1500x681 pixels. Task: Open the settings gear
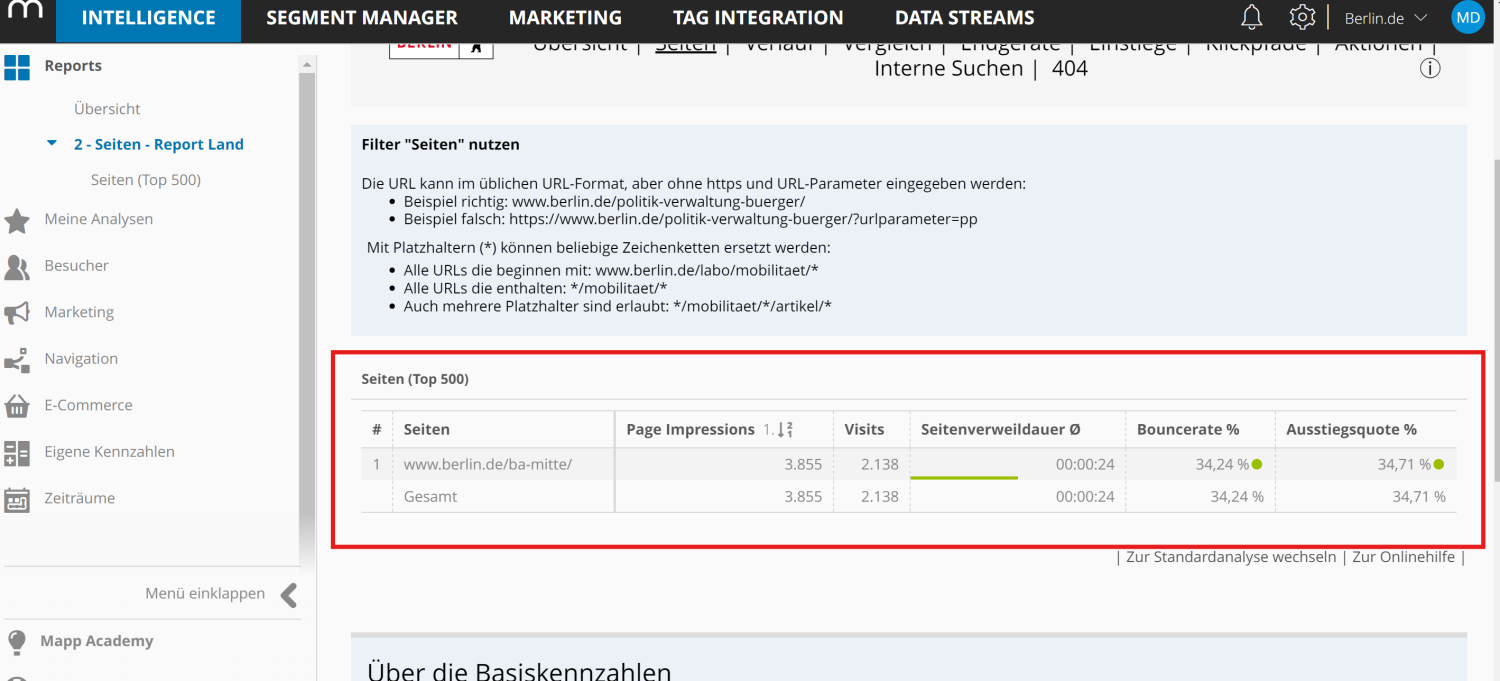point(1302,17)
